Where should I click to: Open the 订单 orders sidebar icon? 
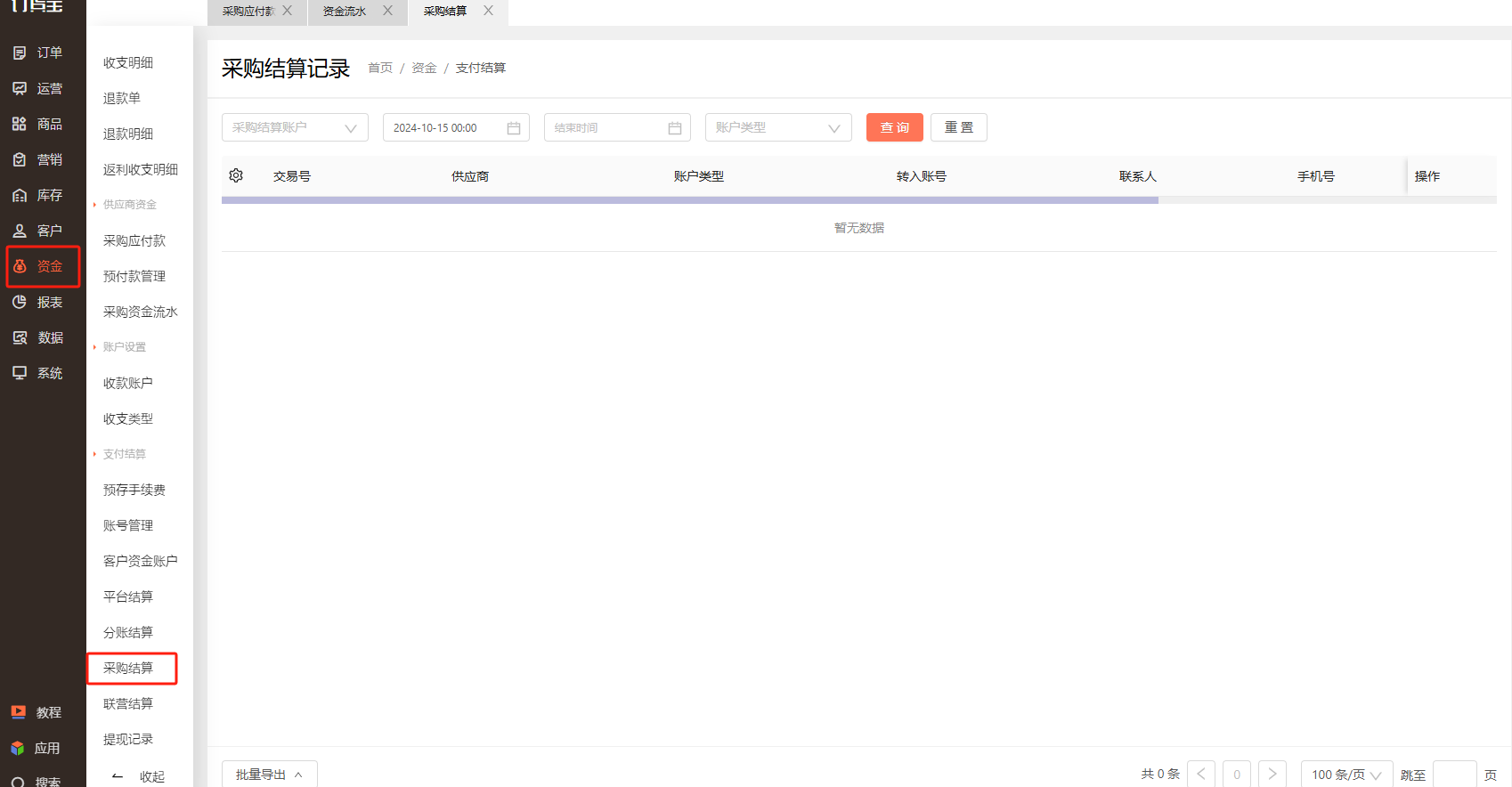coord(20,53)
